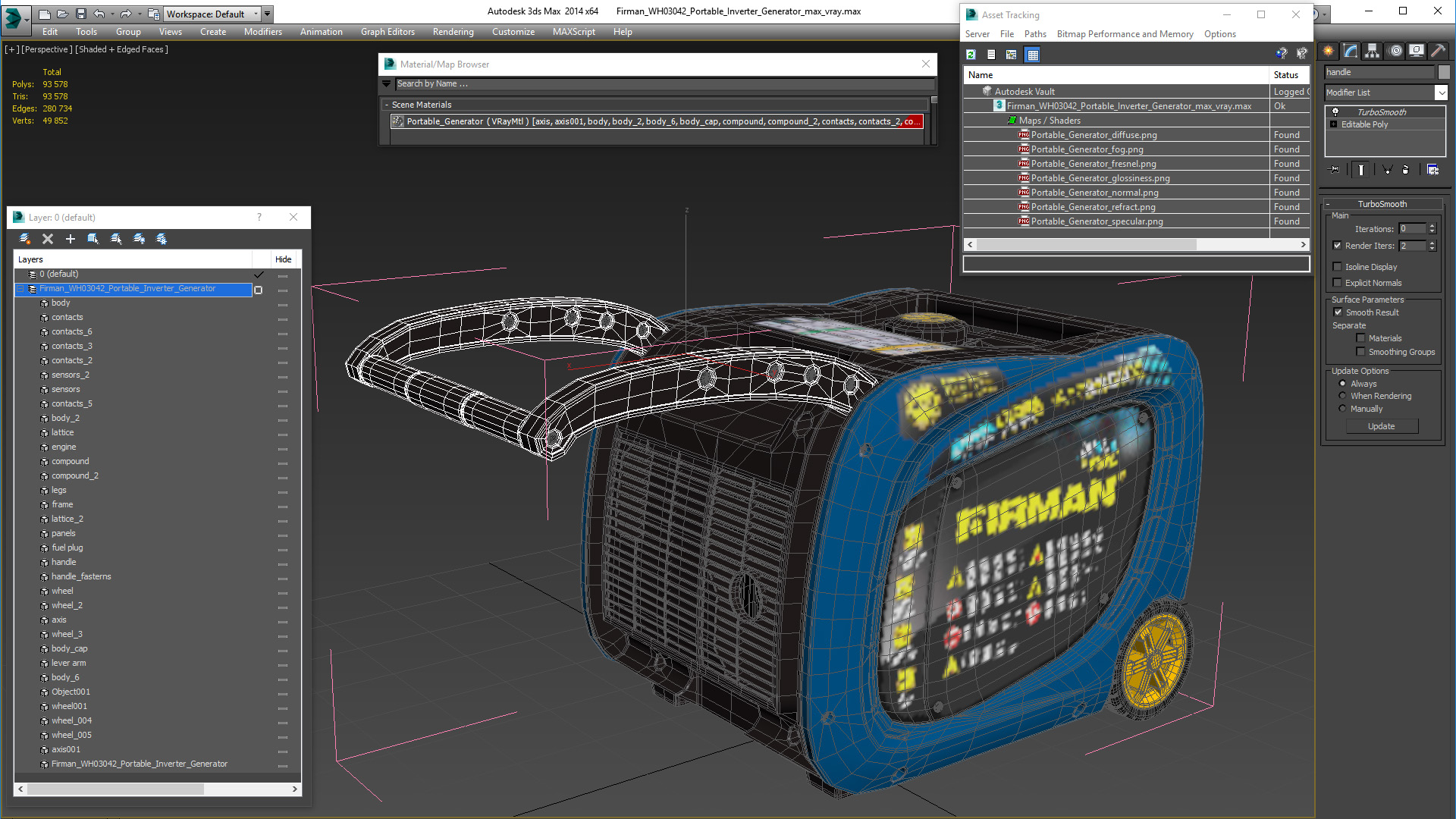Click Make Unique icon below modifier stack
1456x819 pixels.
1387,170
